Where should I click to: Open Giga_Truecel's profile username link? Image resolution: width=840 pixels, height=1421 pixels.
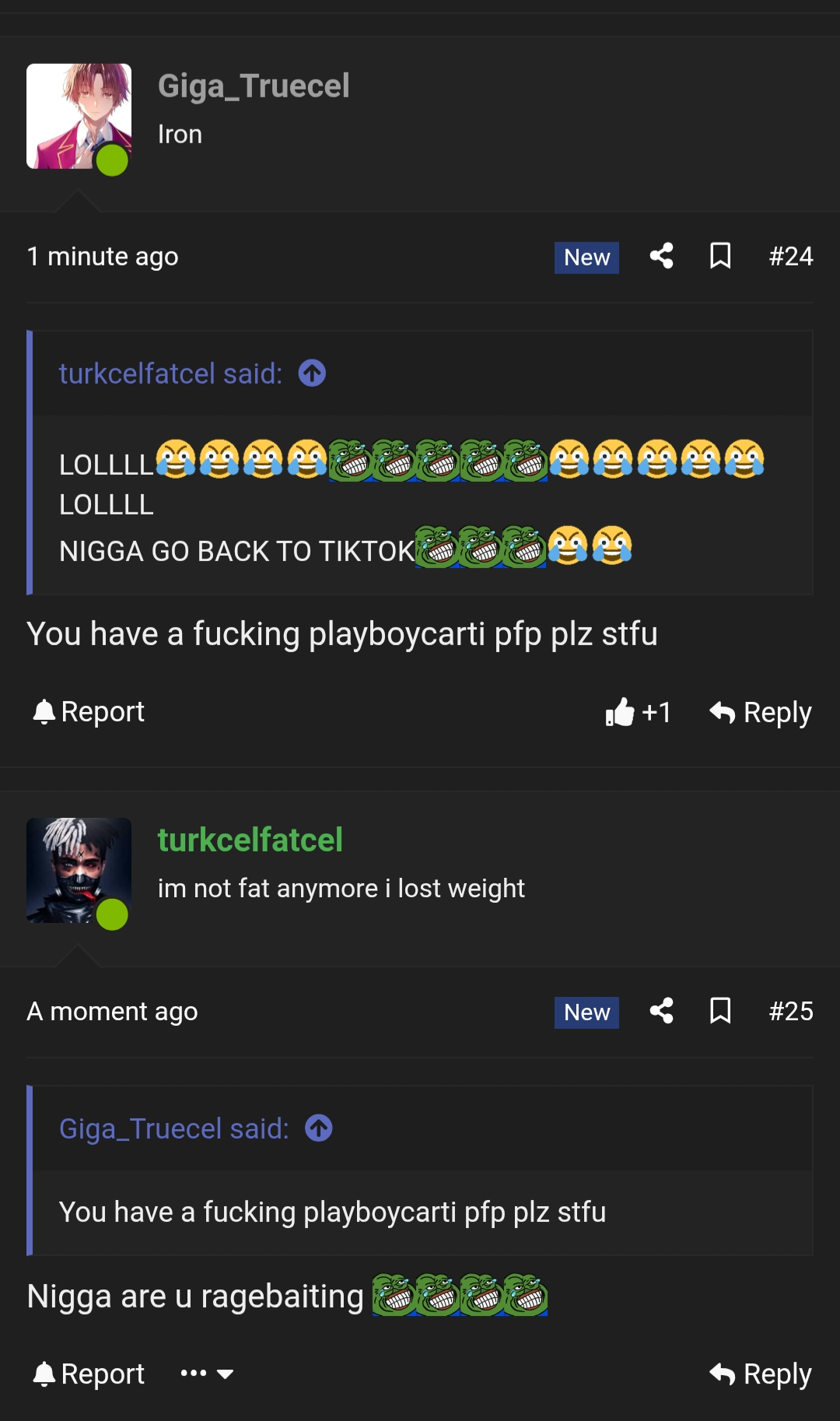(254, 86)
